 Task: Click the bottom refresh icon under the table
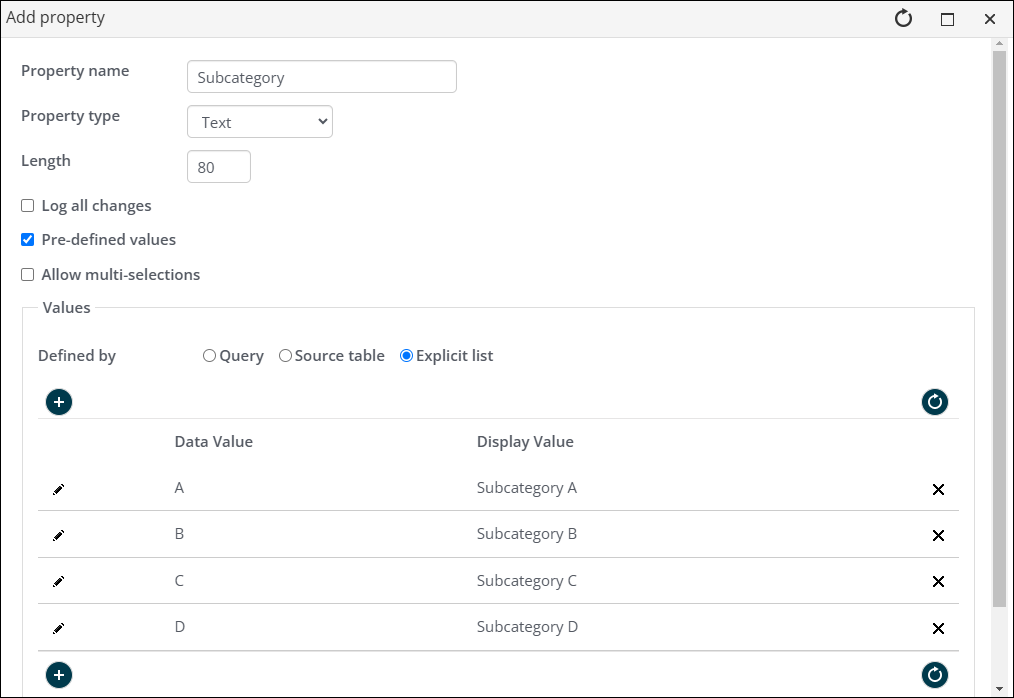(935, 675)
